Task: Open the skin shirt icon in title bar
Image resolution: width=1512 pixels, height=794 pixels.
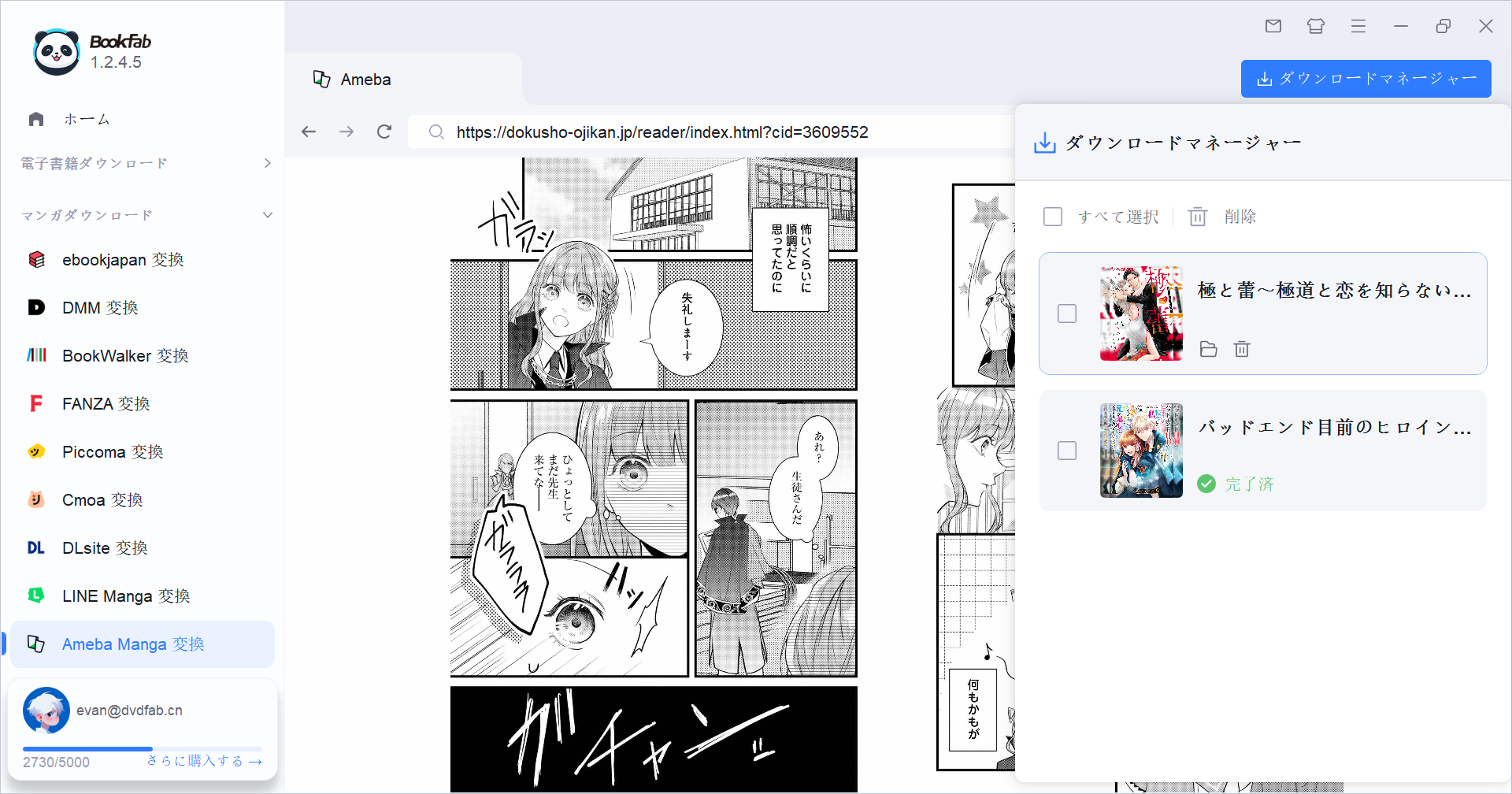Action: (x=1316, y=26)
